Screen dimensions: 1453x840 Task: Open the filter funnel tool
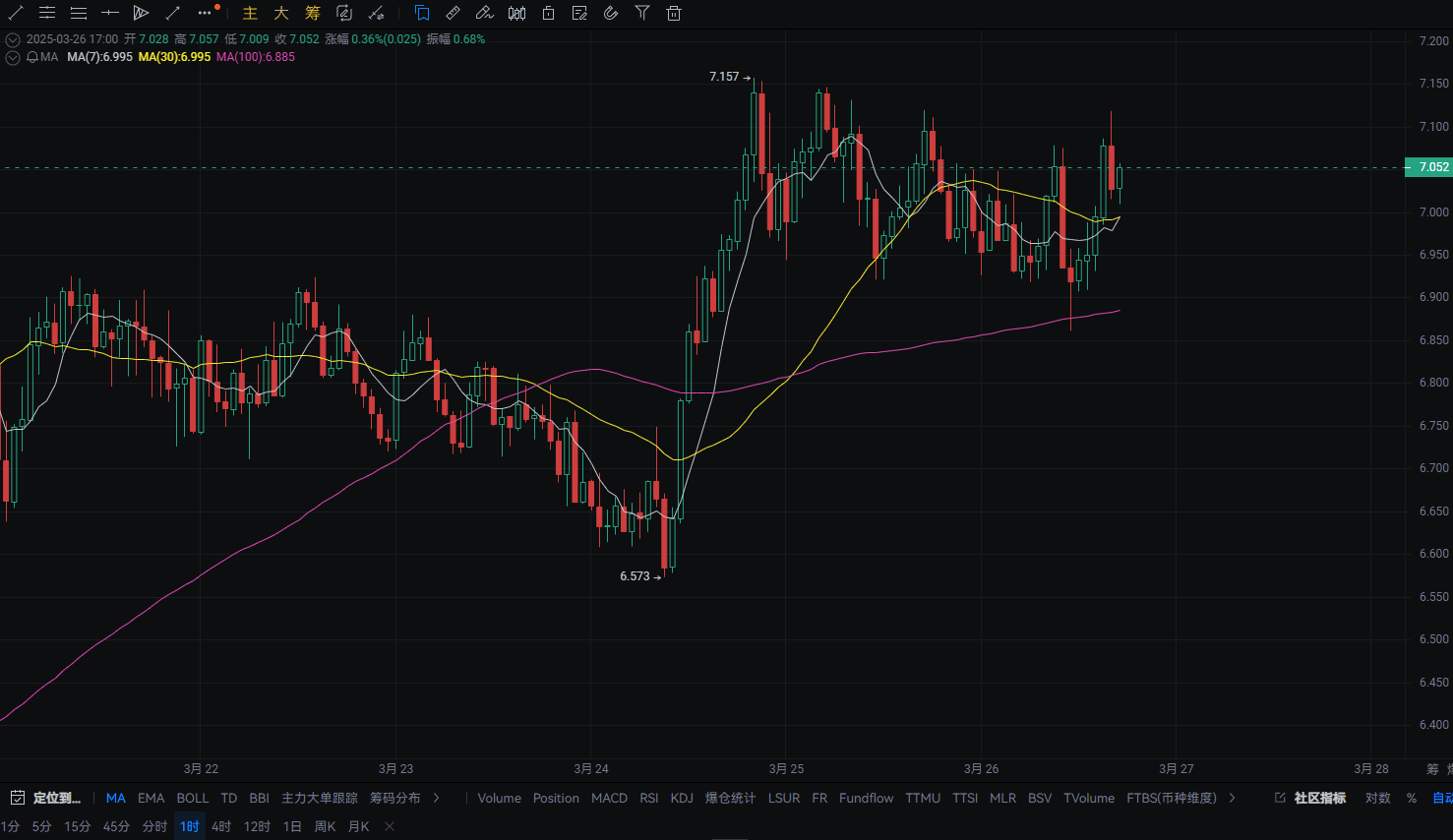pos(642,13)
